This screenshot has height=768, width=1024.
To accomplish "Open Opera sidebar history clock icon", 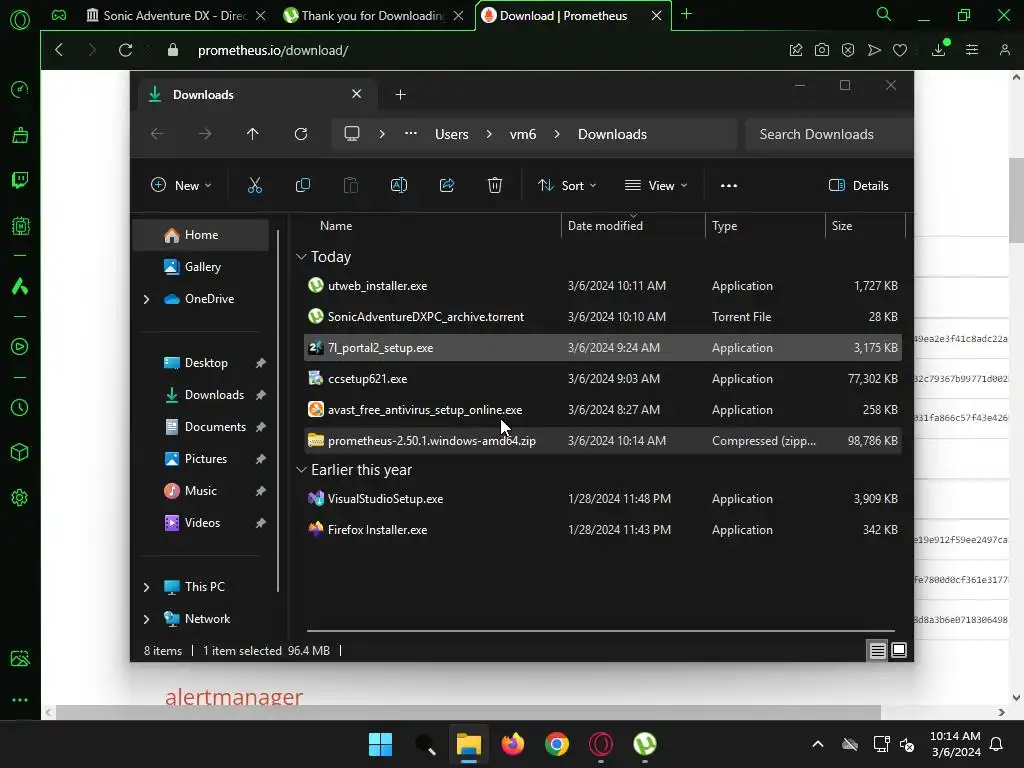I will [x=20, y=408].
